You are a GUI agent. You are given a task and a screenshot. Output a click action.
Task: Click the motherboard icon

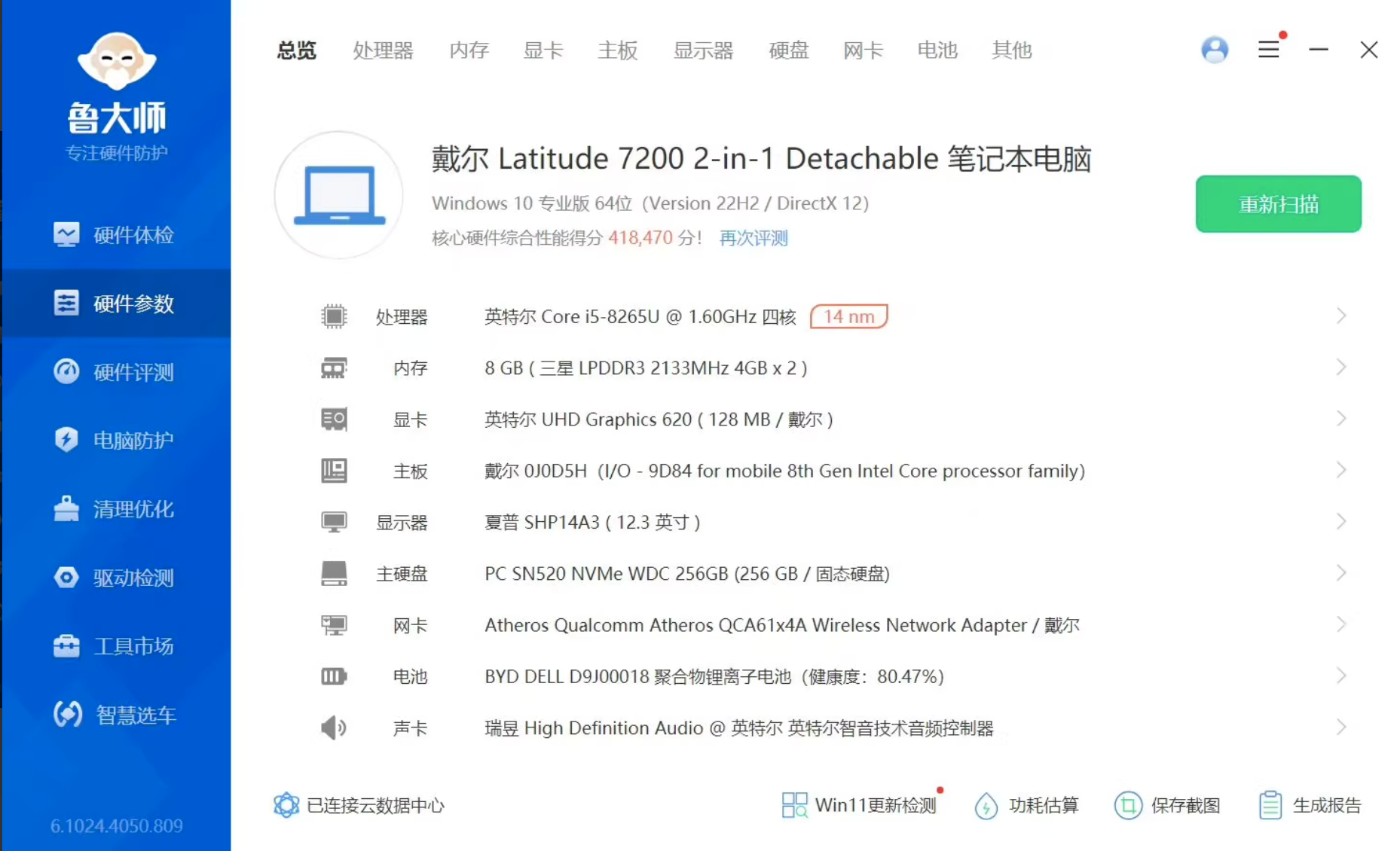coord(334,471)
